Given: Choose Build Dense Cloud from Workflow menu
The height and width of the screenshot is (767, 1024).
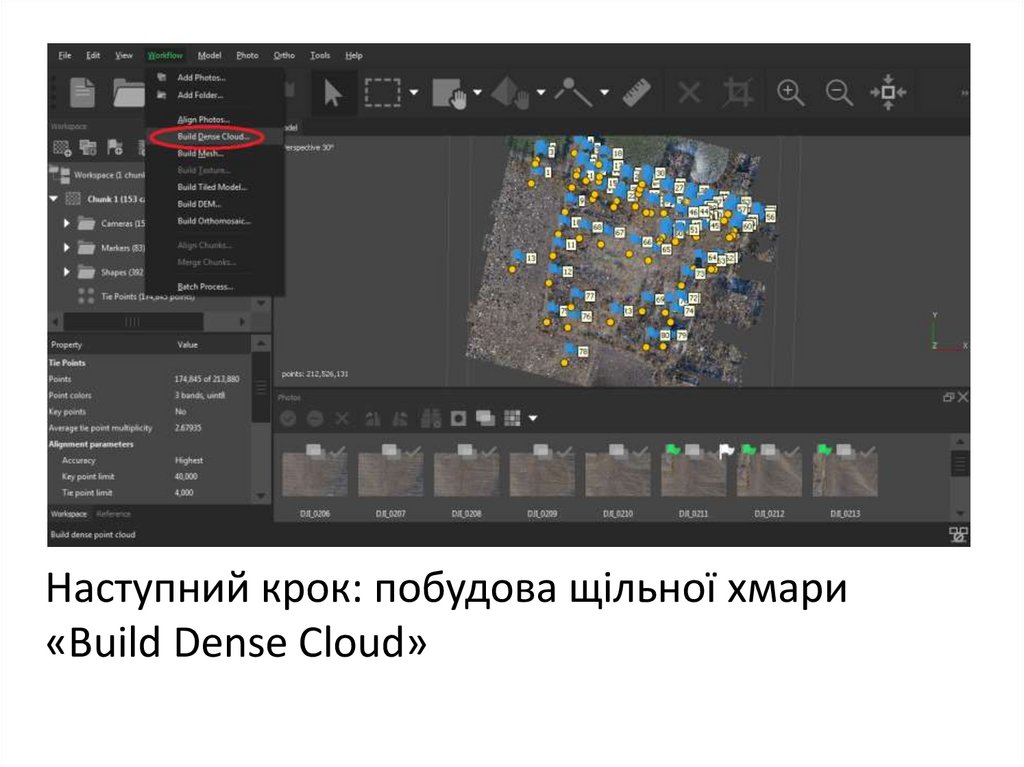Looking at the screenshot, I should coord(214,137).
